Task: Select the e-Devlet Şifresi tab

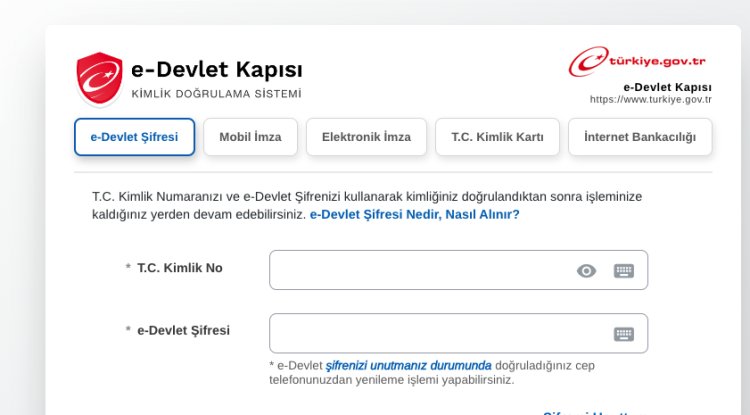Action: [134, 137]
